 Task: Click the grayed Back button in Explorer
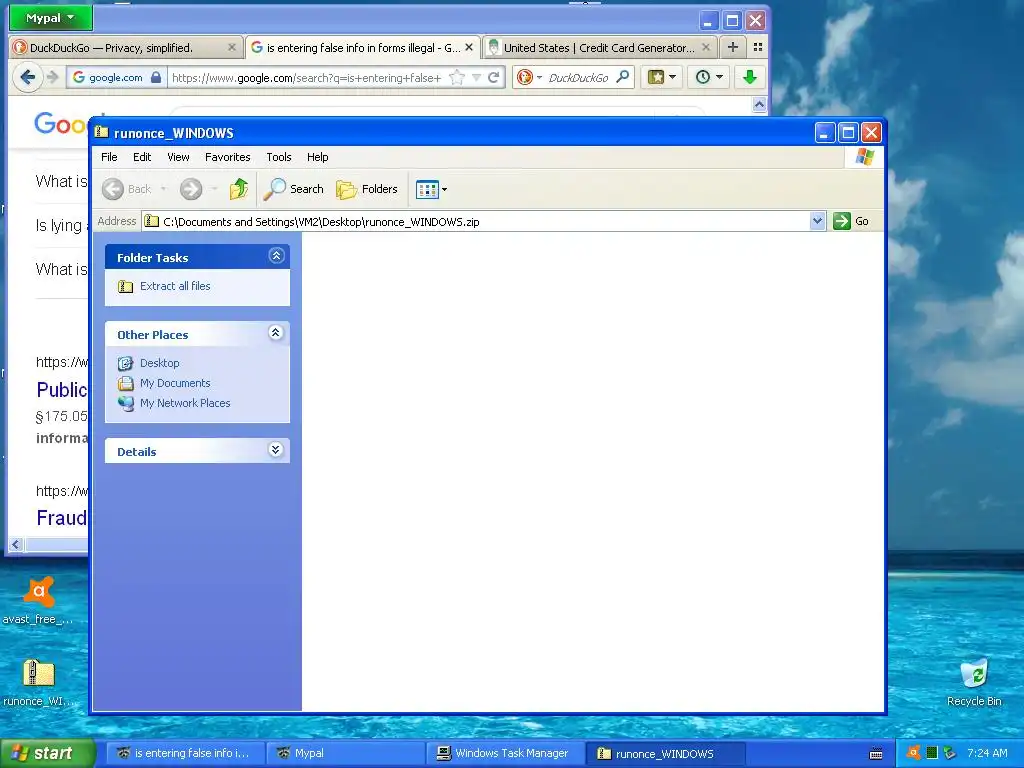(127, 189)
